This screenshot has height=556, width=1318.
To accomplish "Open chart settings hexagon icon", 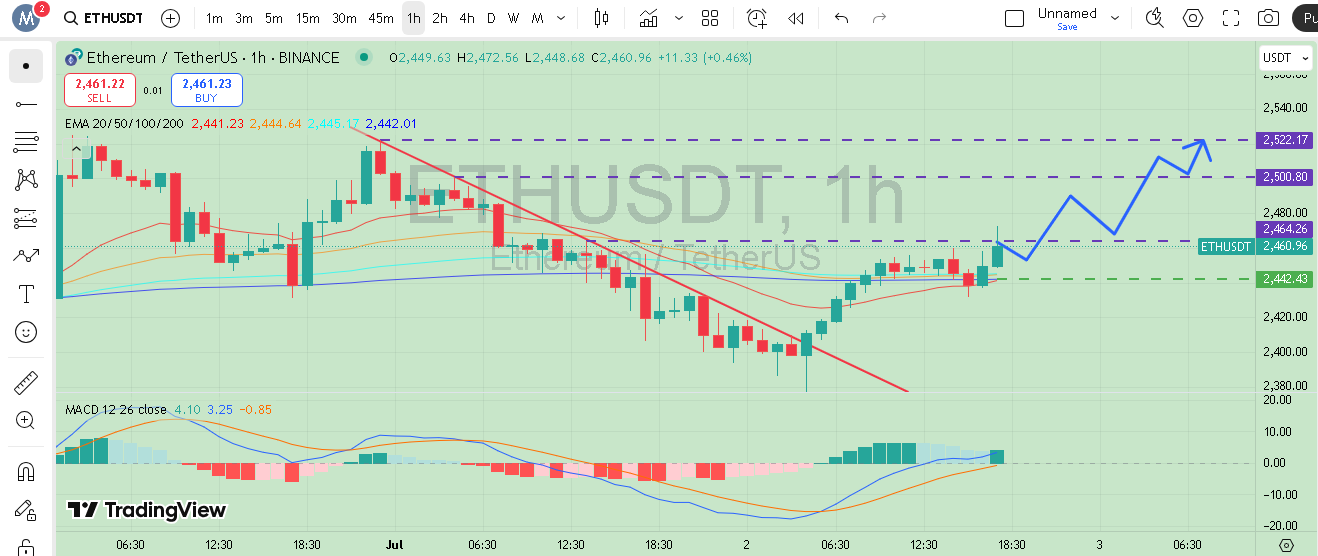I will pos(1193,18).
